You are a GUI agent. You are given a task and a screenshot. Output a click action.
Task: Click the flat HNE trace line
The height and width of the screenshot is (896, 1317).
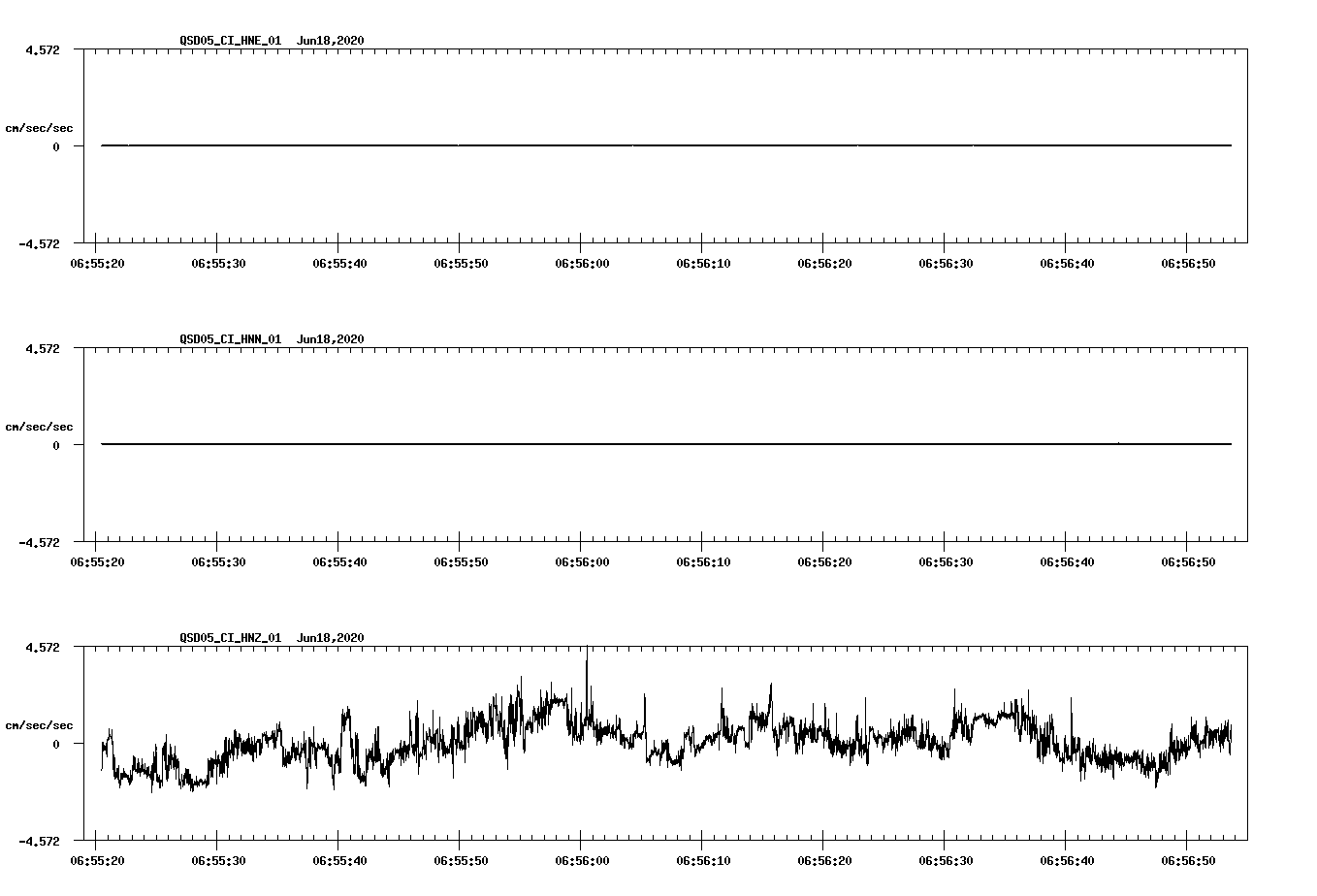tap(666, 145)
